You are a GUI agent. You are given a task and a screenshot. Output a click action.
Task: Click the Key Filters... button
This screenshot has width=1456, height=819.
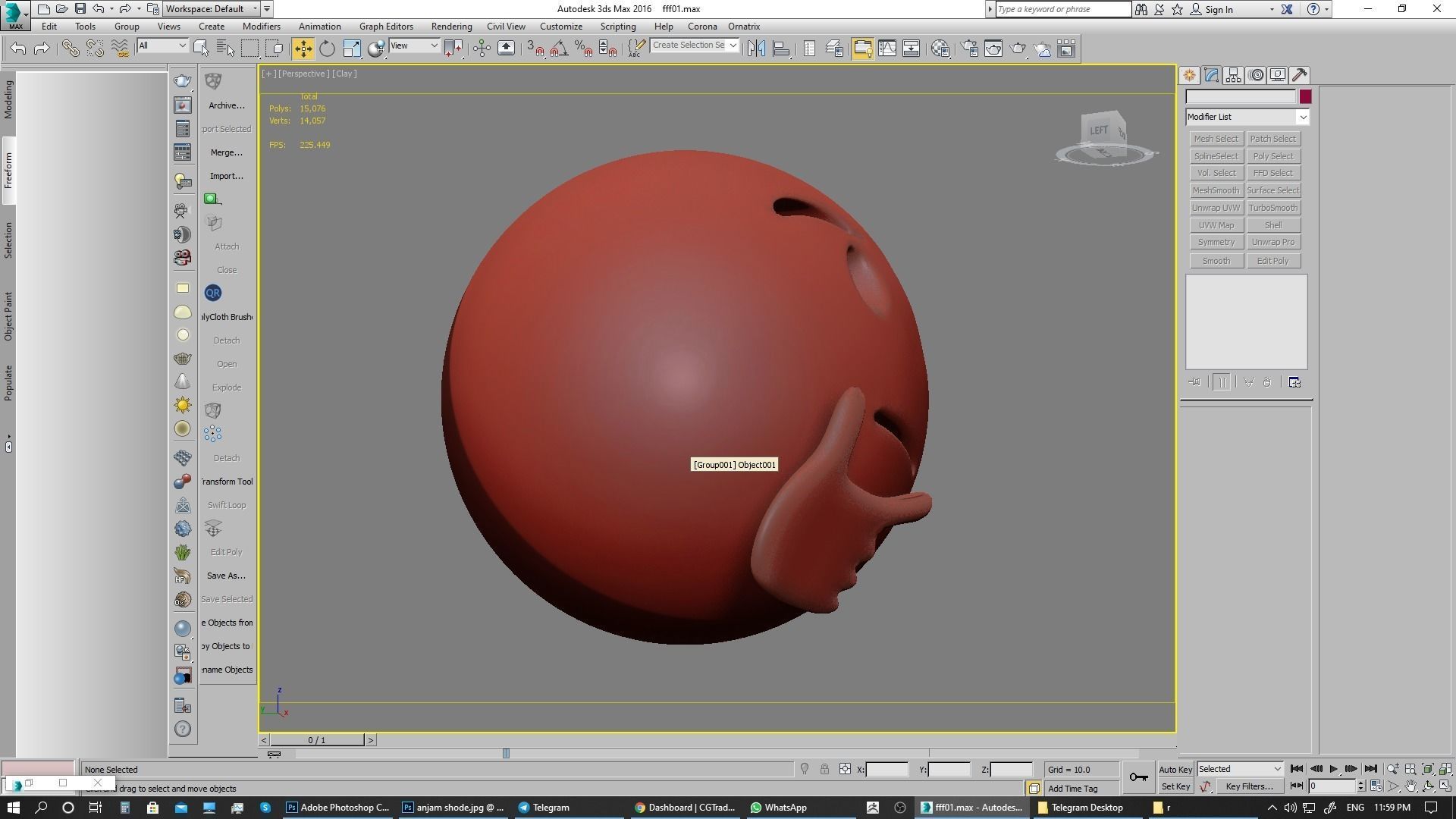(1249, 786)
